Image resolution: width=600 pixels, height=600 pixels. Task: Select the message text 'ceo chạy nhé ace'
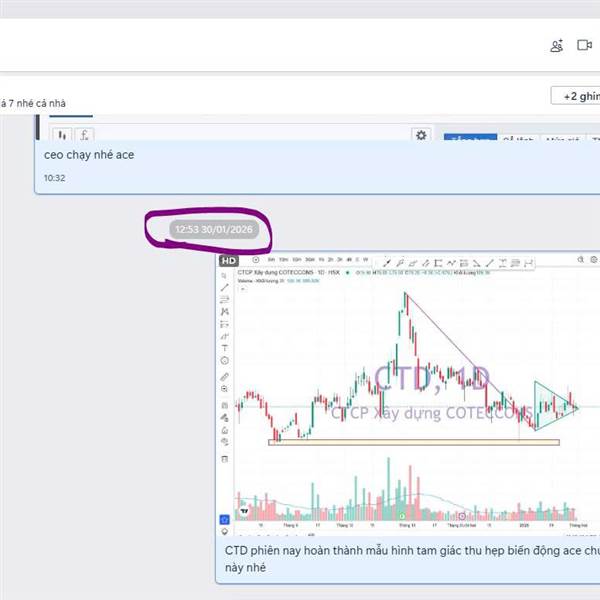point(89,155)
